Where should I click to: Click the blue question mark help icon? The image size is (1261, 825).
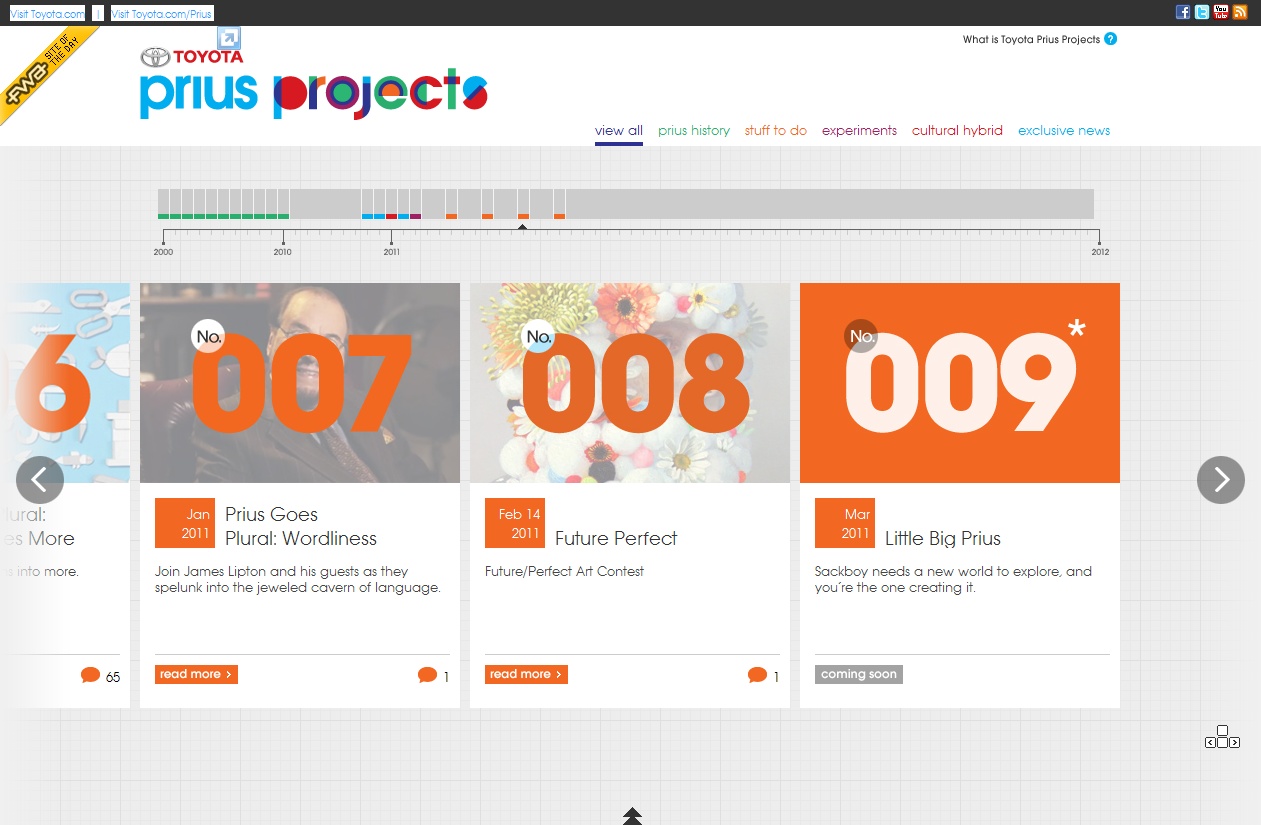click(x=1111, y=39)
